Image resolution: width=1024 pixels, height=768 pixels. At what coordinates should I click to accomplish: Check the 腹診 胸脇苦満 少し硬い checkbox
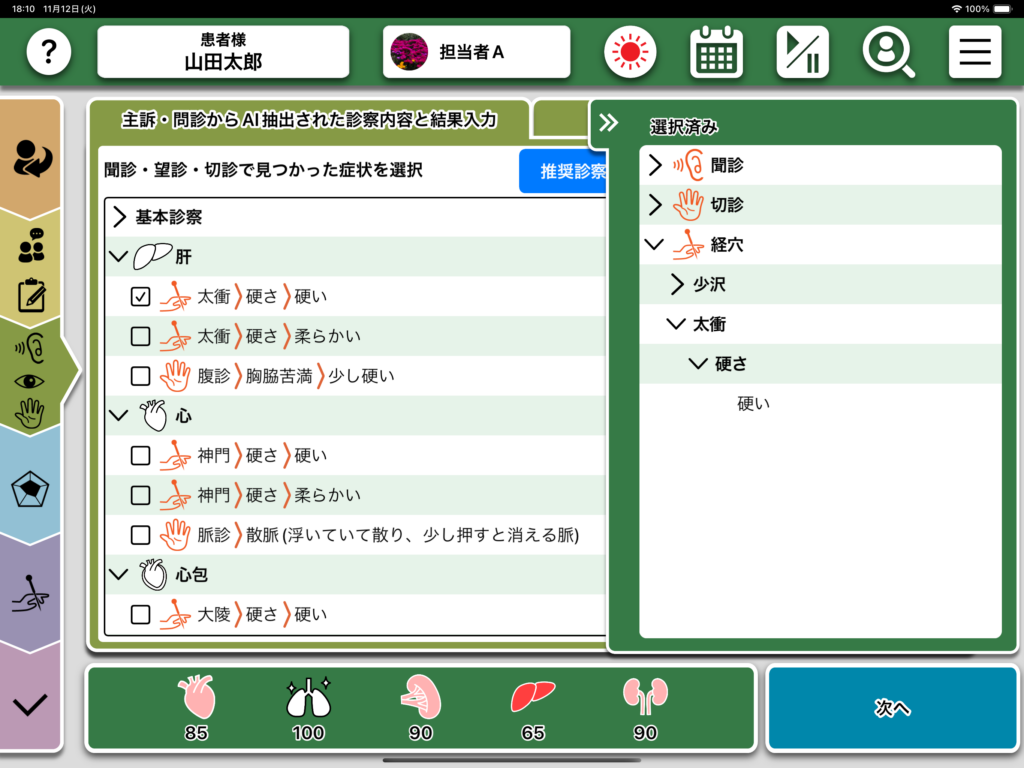(141, 376)
